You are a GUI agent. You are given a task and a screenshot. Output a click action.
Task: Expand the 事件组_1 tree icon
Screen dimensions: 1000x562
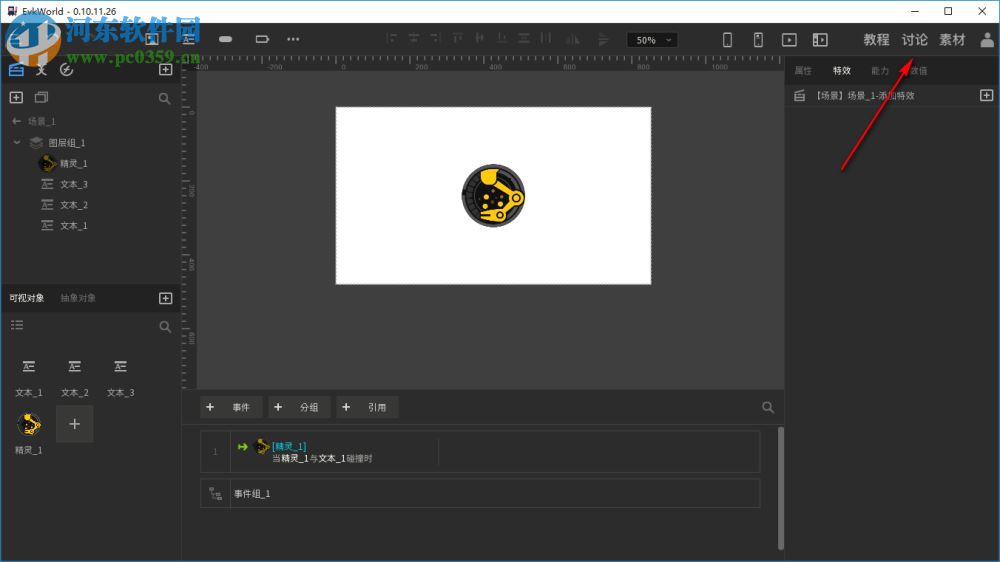point(215,494)
